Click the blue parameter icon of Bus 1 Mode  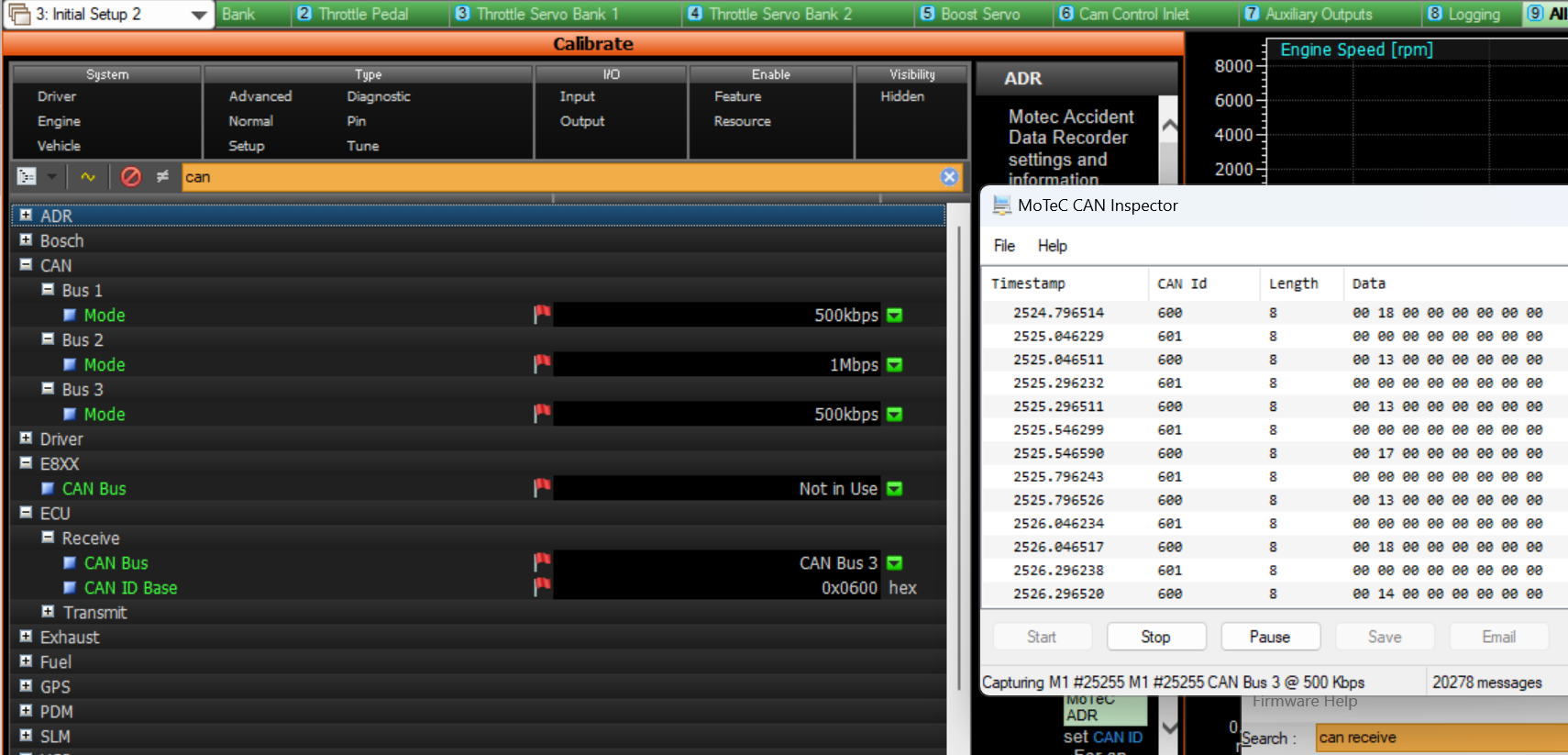[x=70, y=315]
